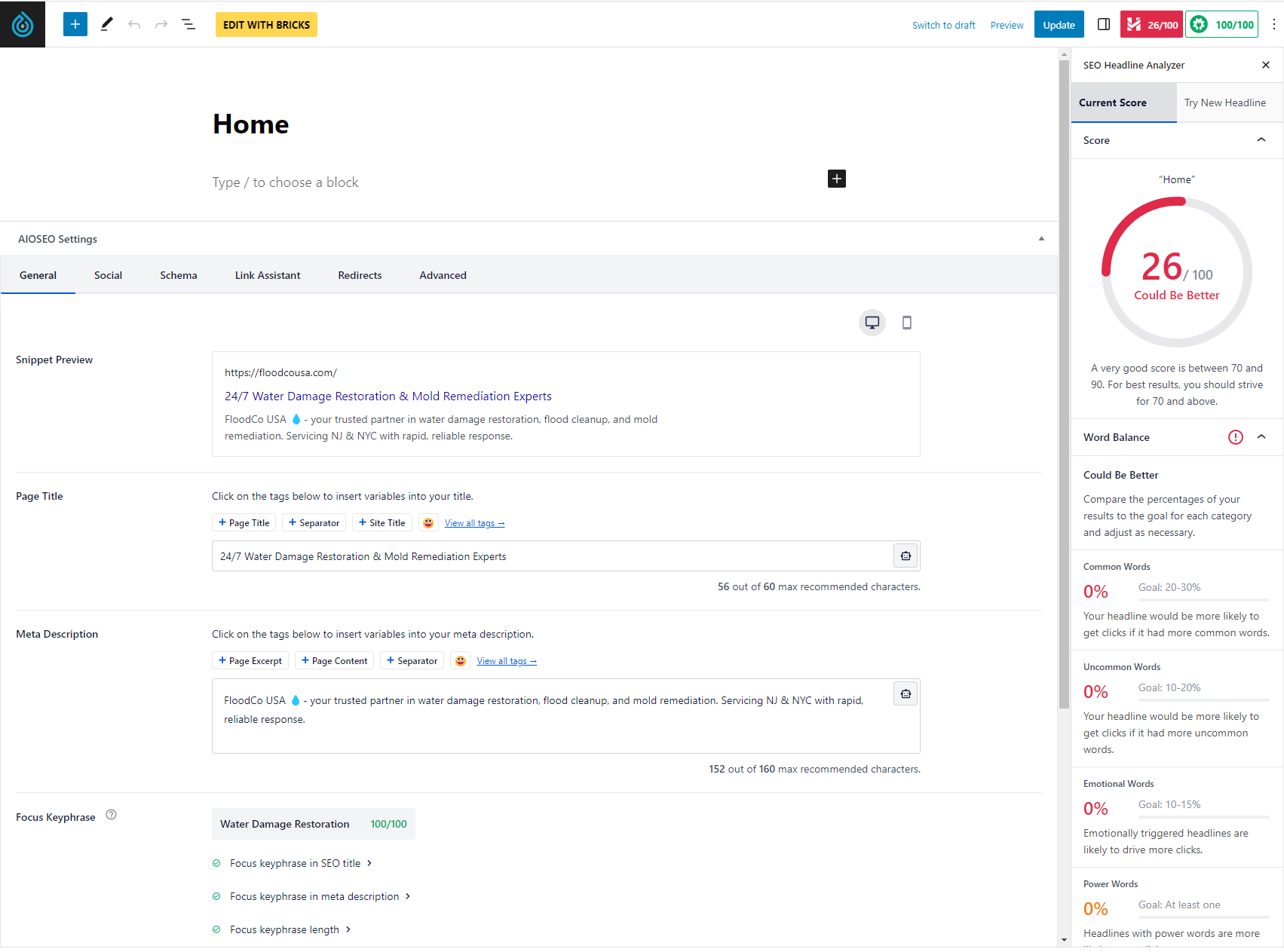The image size is (1284, 952).
Task: Click the Uncommon Words progress bar
Action: [1204, 699]
